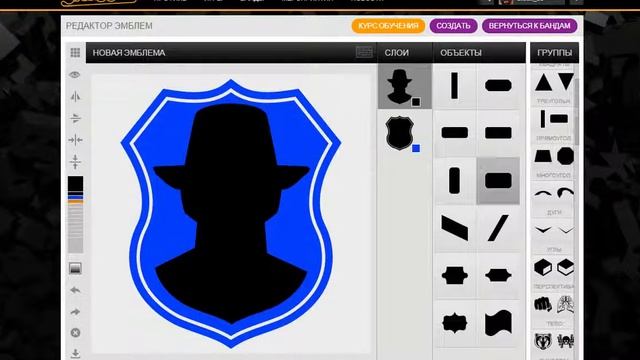Image resolution: width=640 pixels, height=360 pixels.
Task: Toggle the grid icon beside Новая эмблема
Action: pos(75,53)
